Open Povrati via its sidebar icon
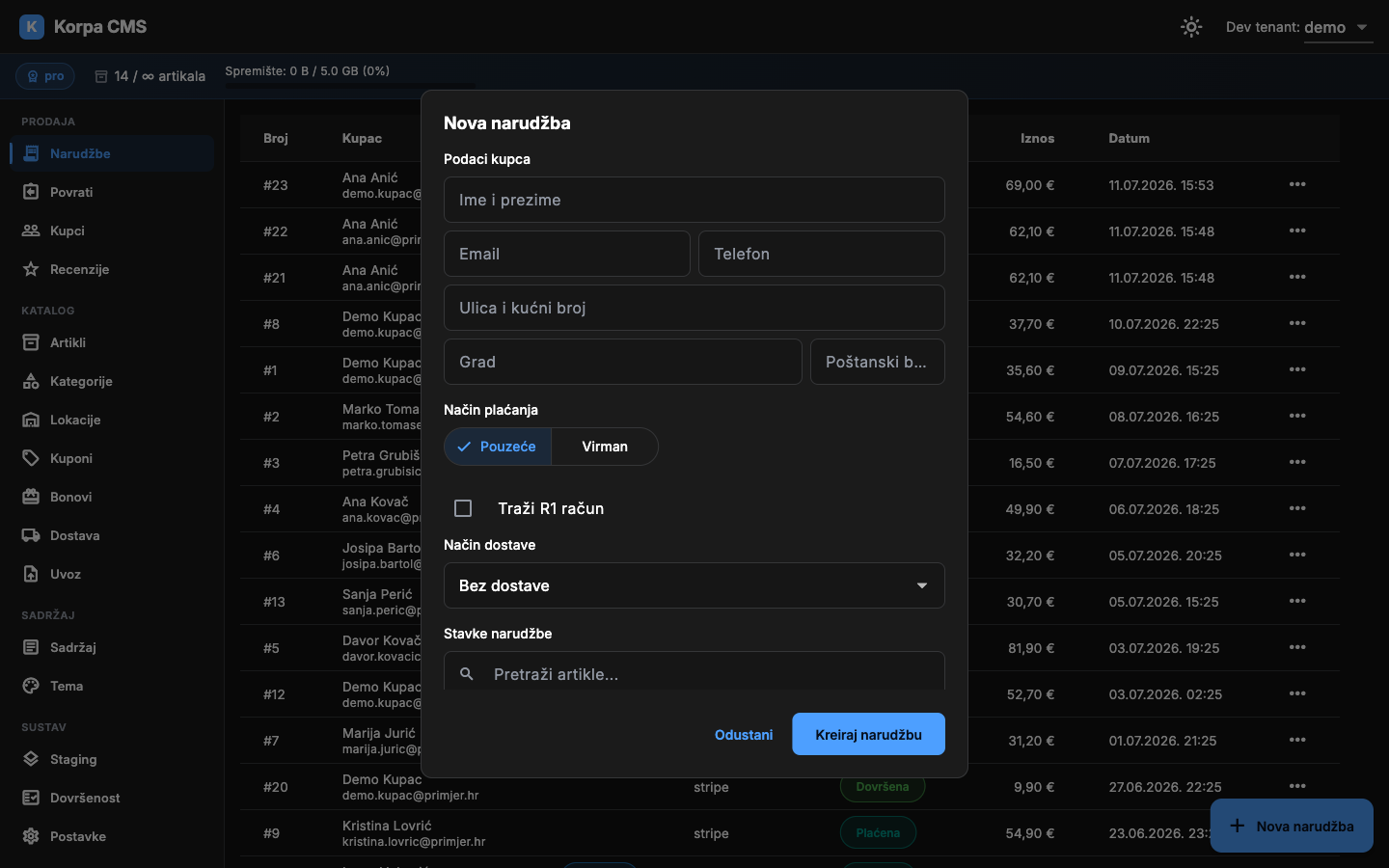 click(x=31, y=192)
